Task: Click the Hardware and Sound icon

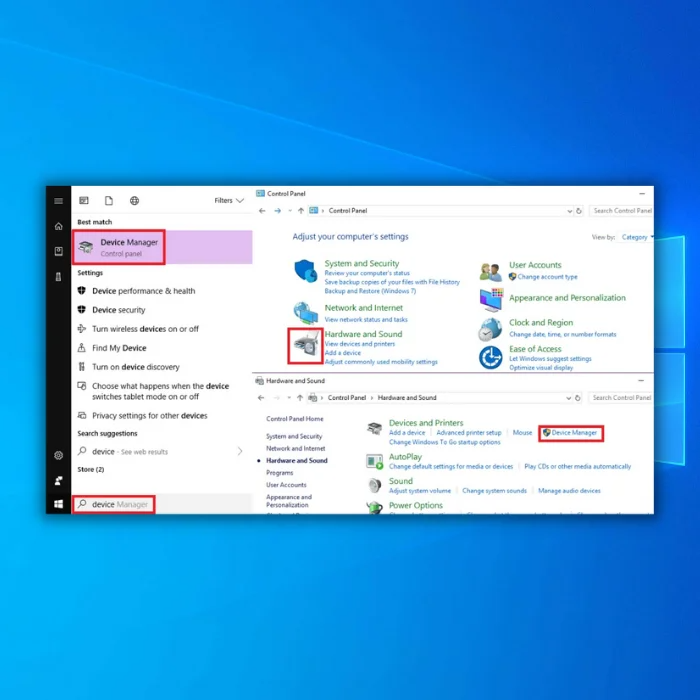Action: click(306, 346)
